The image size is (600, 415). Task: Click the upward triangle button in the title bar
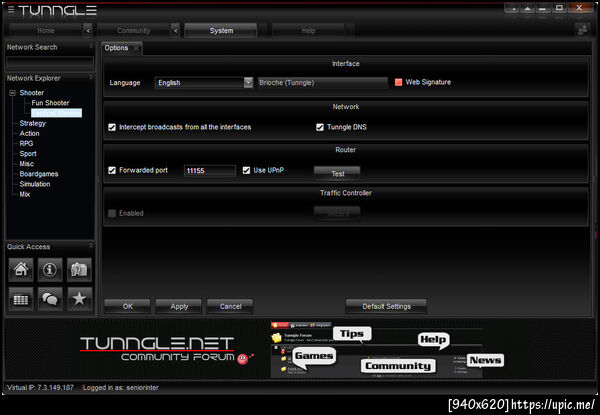(528, 8)
